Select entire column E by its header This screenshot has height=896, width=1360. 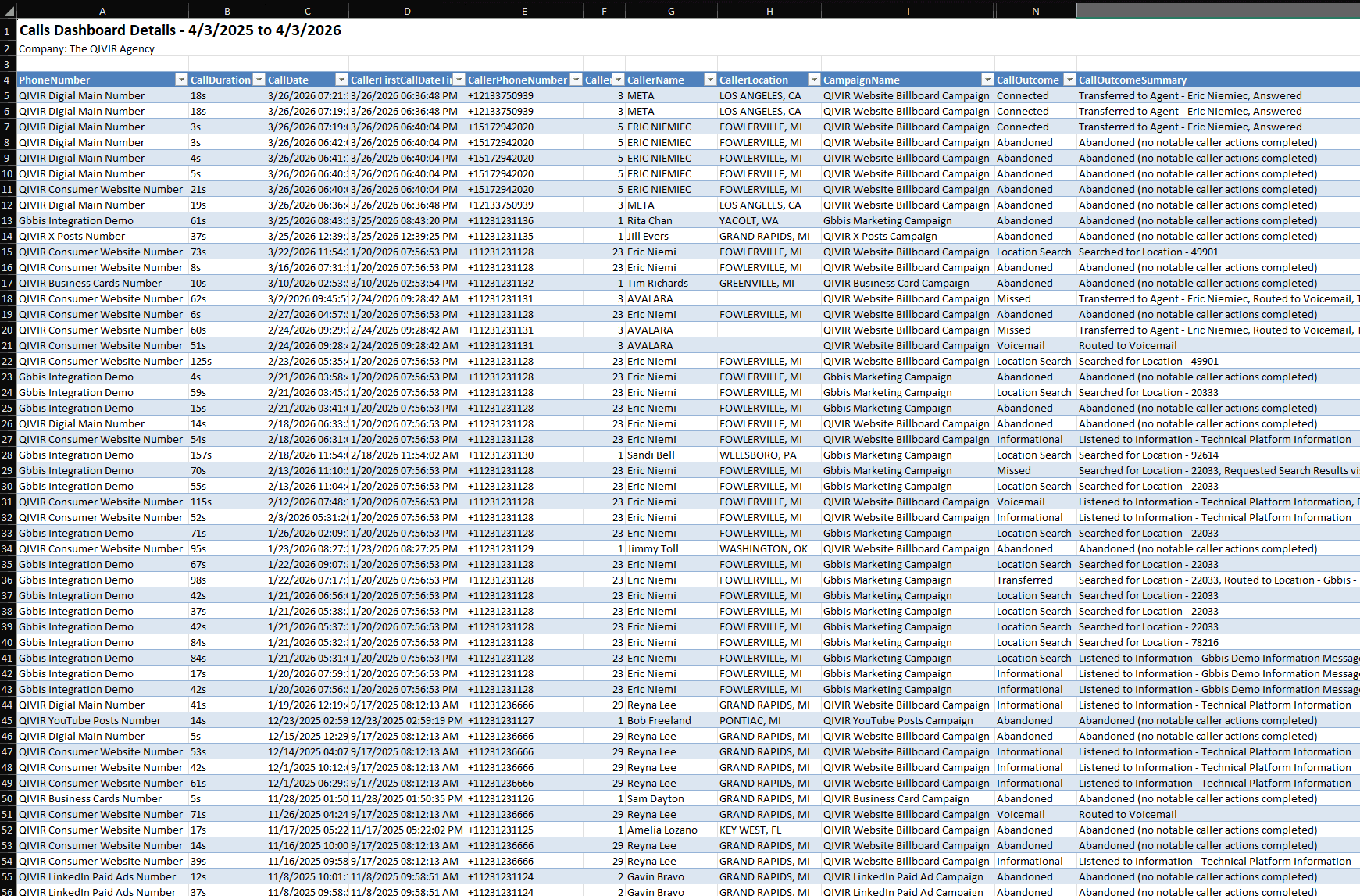click(524, 10)
